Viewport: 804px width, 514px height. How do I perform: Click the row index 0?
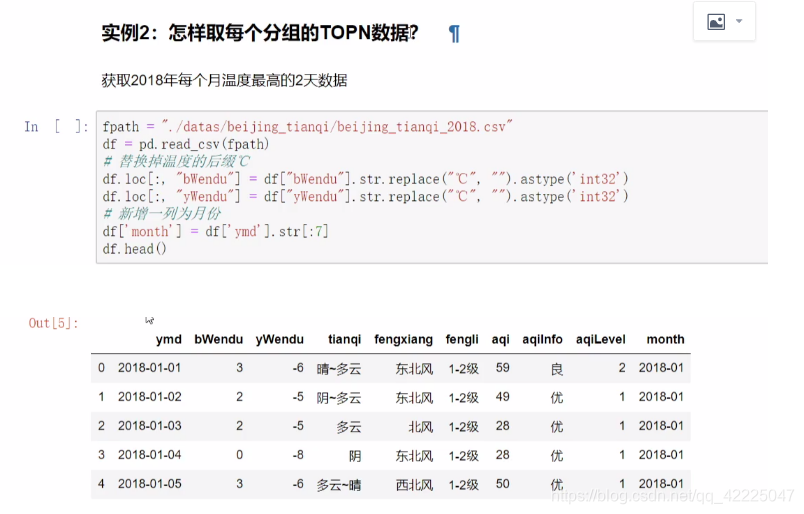click(101, 368)
